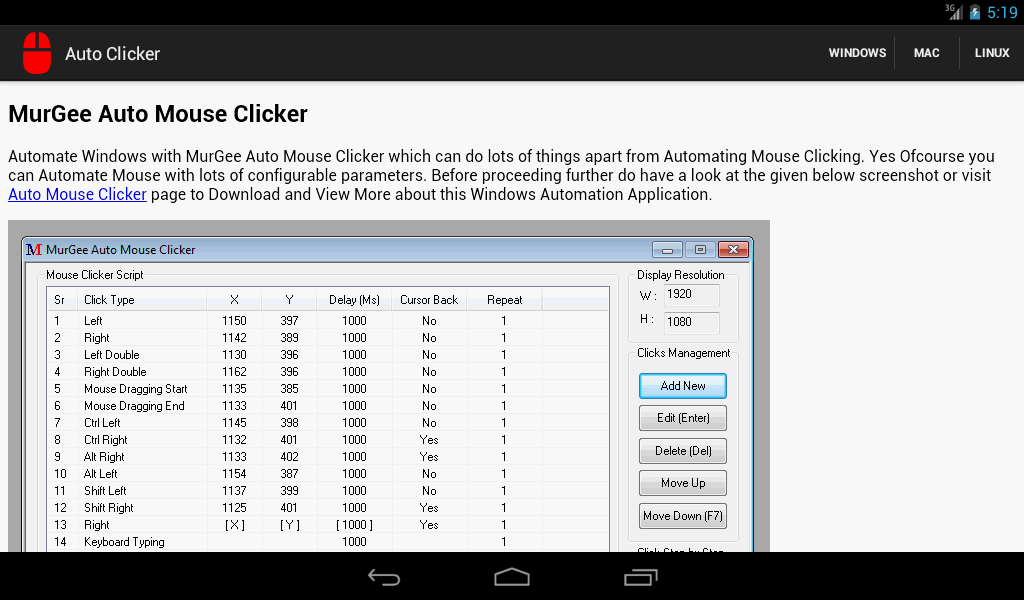This screenshot has width=1024, height=600.
Task: Select the Right Double row
Action: 328,371
